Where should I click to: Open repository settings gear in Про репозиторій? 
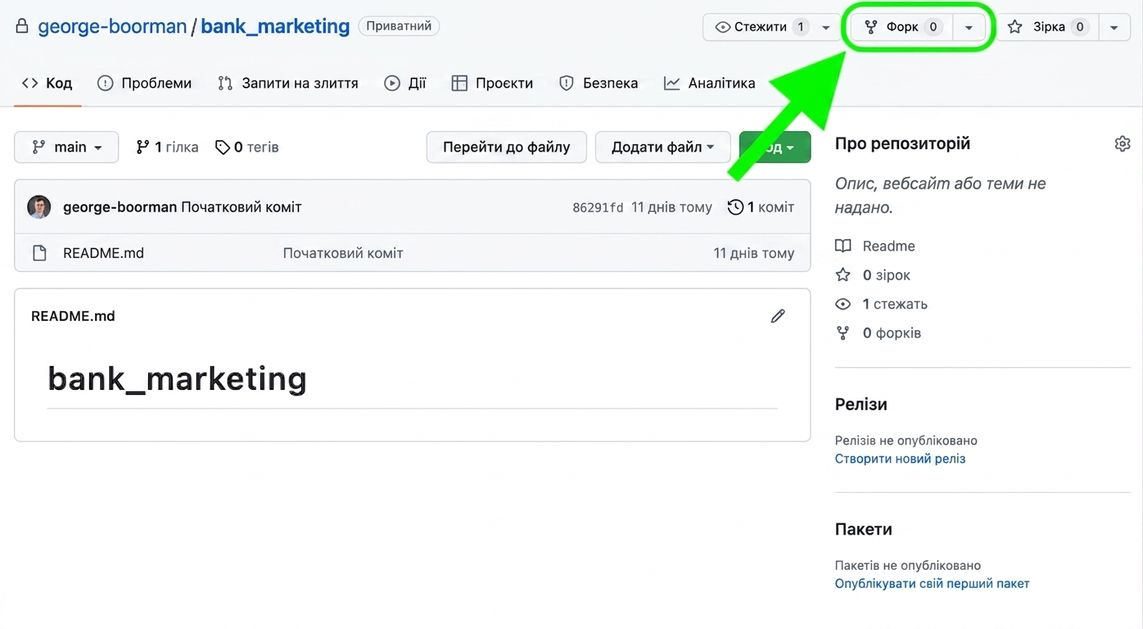point(1123,144)
